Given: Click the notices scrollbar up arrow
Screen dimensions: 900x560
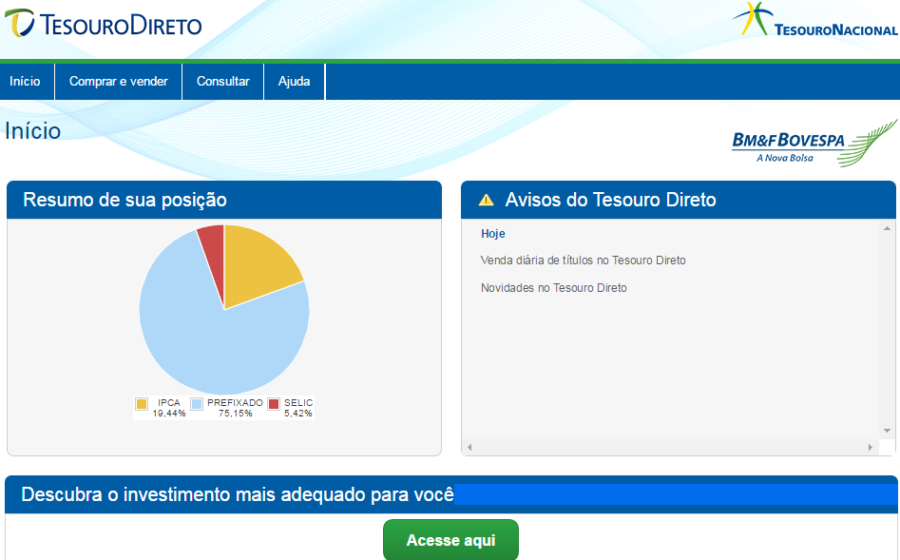Looking at the screenshot, I should [x=887, y=228].
